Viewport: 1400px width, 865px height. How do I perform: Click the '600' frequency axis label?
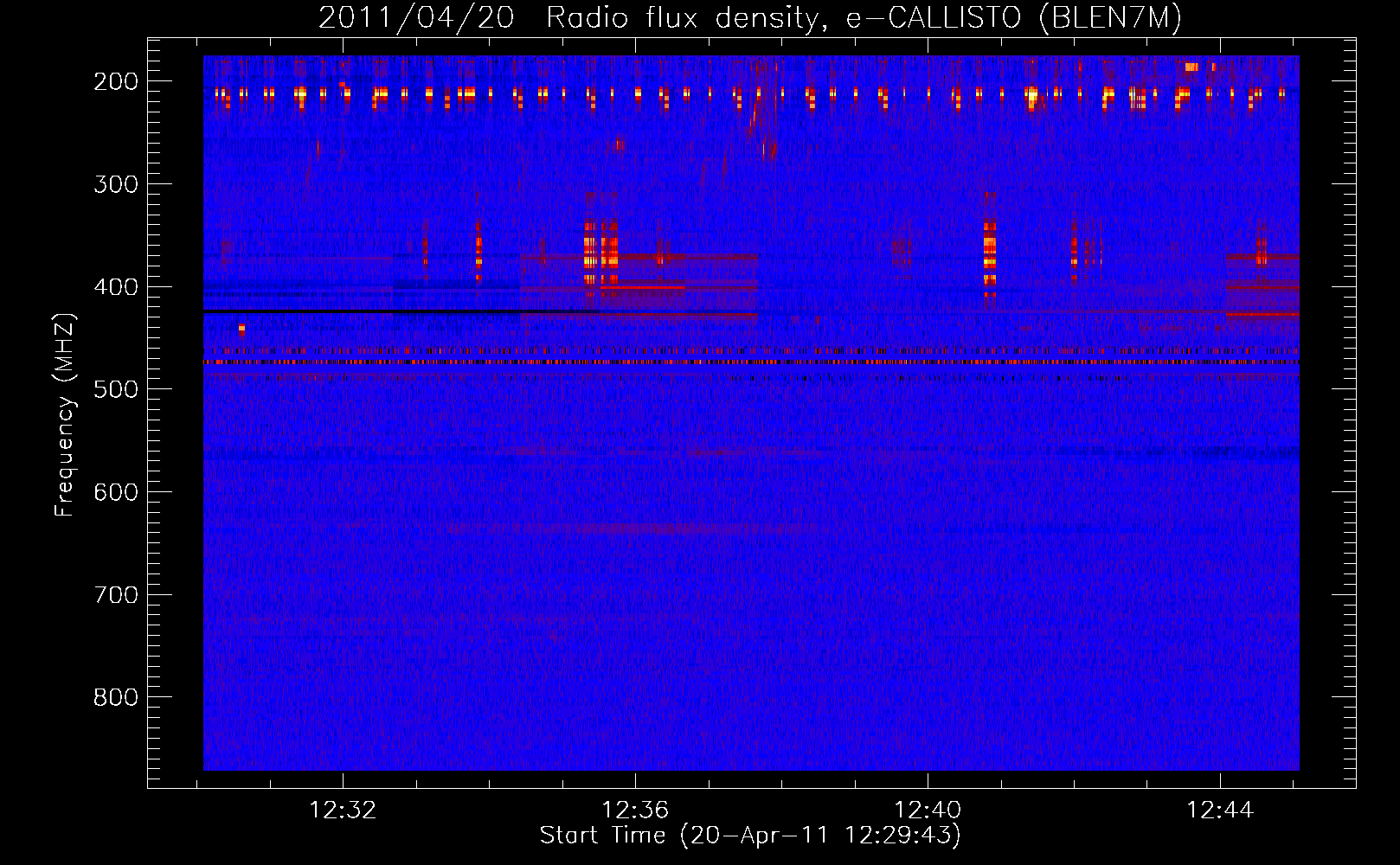(x=116, y=492)
